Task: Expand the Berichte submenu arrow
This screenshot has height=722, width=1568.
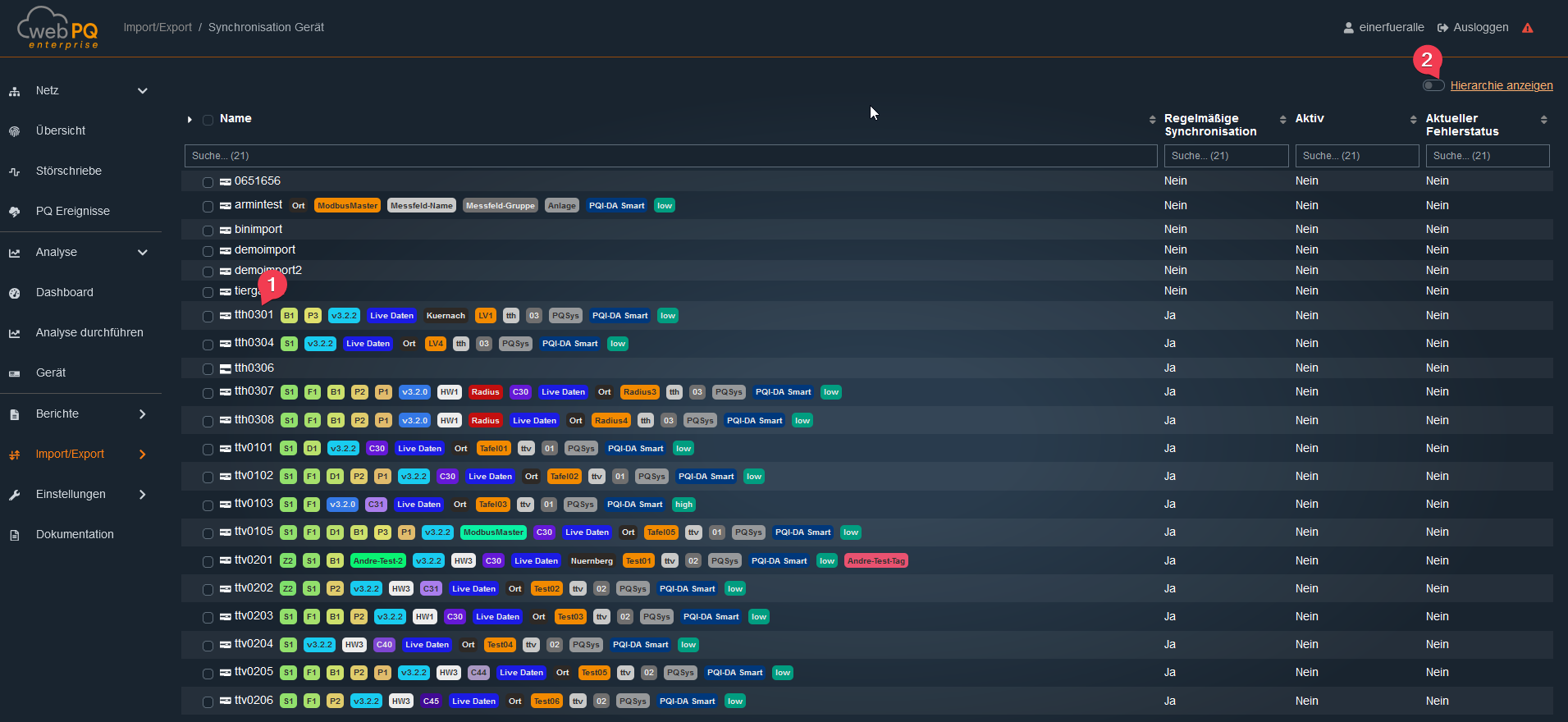Action: click(x=142, y=414)
